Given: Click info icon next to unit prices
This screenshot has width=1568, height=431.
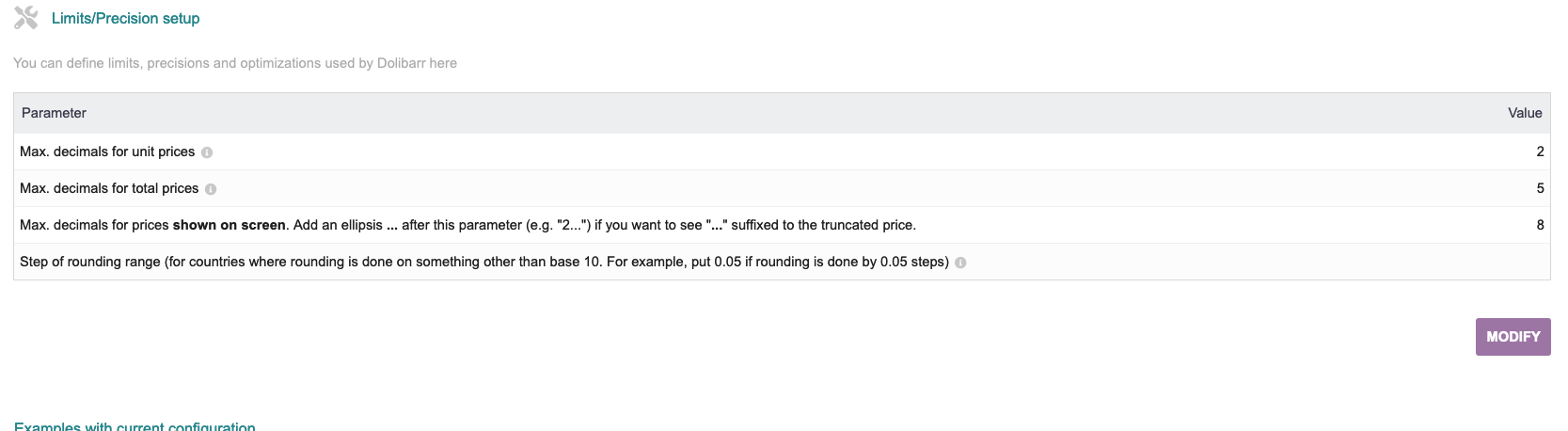Looking at the screenshot, I should 207,152.
